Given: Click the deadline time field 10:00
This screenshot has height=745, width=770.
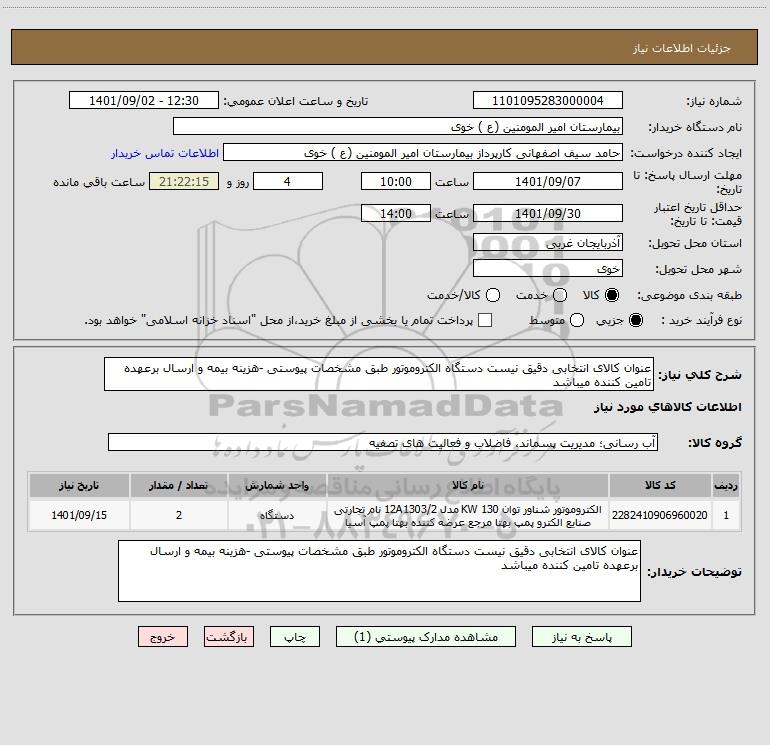Looking at the screenshot, I should [396, 181].
